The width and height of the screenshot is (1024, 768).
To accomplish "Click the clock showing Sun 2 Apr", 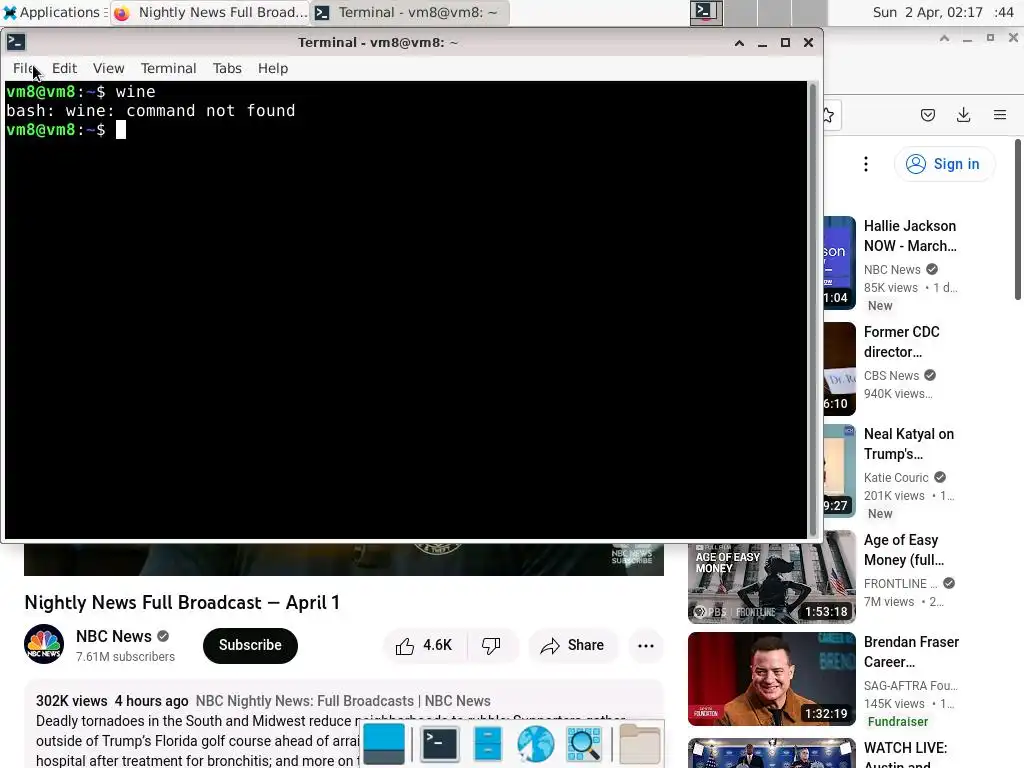I will pos(942,12).
